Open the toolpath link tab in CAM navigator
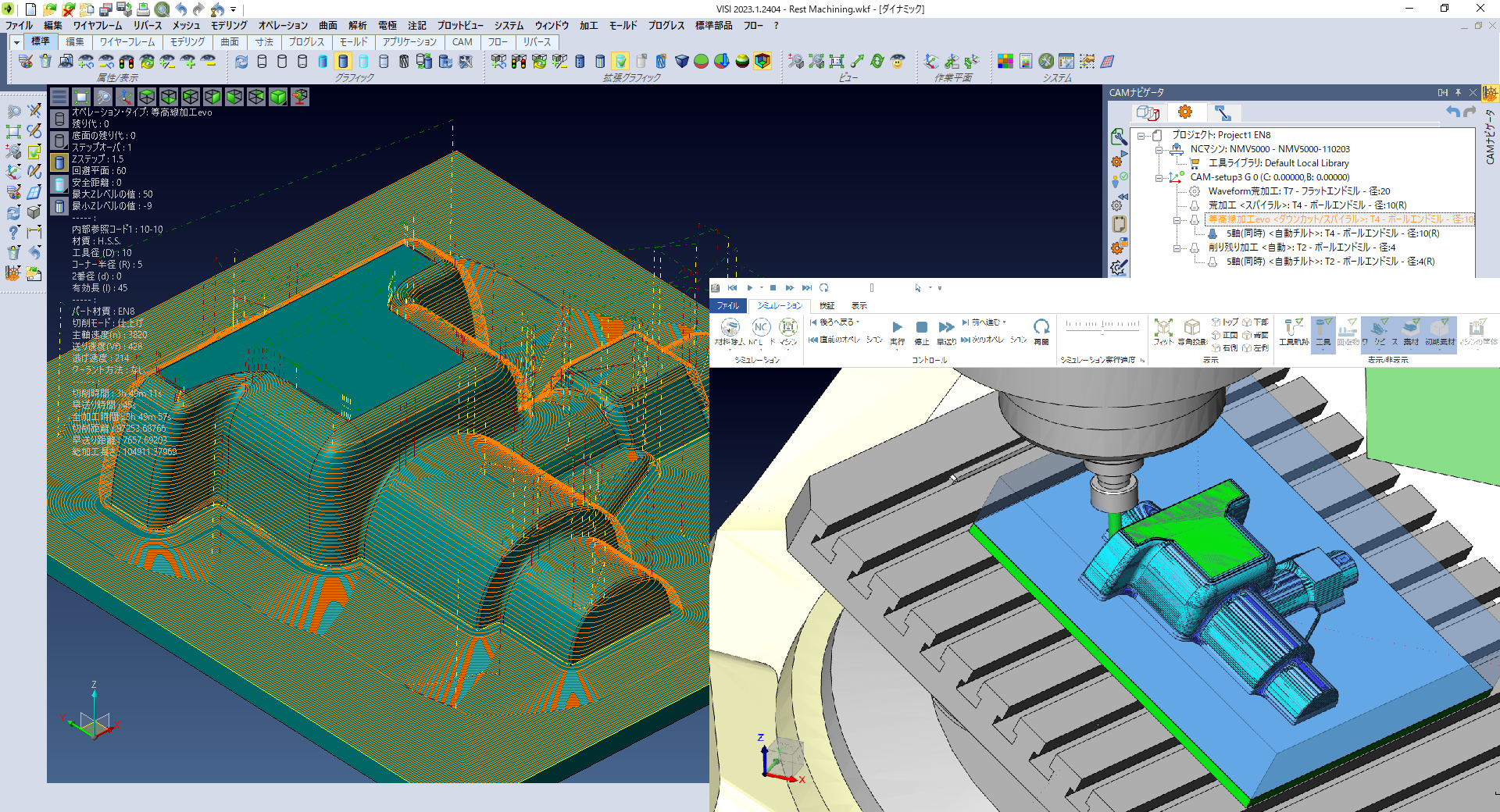The width and height of the screenshot is (1500, 812). (x=1223, y=112)
